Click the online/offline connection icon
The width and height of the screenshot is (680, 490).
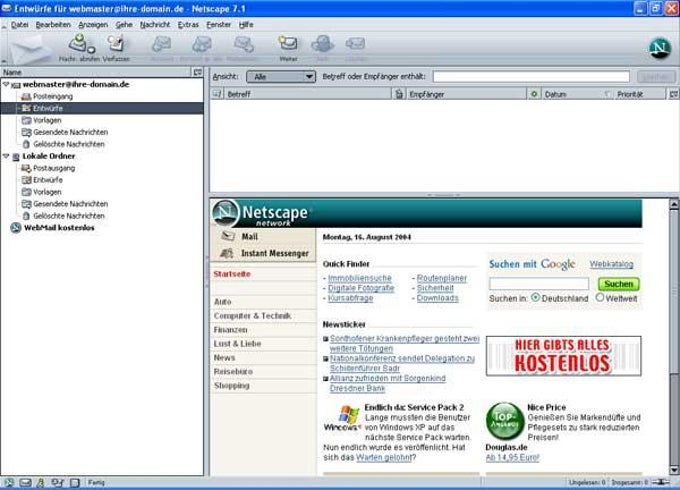coord(661,482)
